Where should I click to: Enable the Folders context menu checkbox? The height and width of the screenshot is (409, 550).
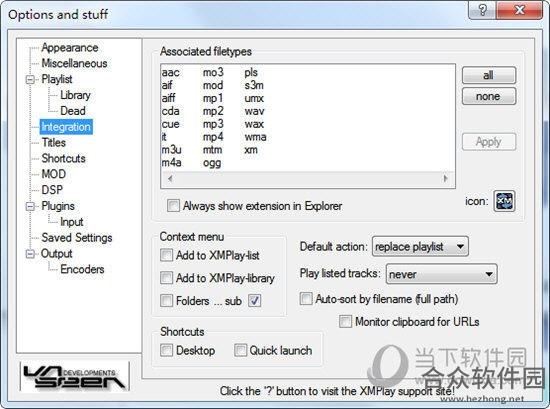(166, 301)
